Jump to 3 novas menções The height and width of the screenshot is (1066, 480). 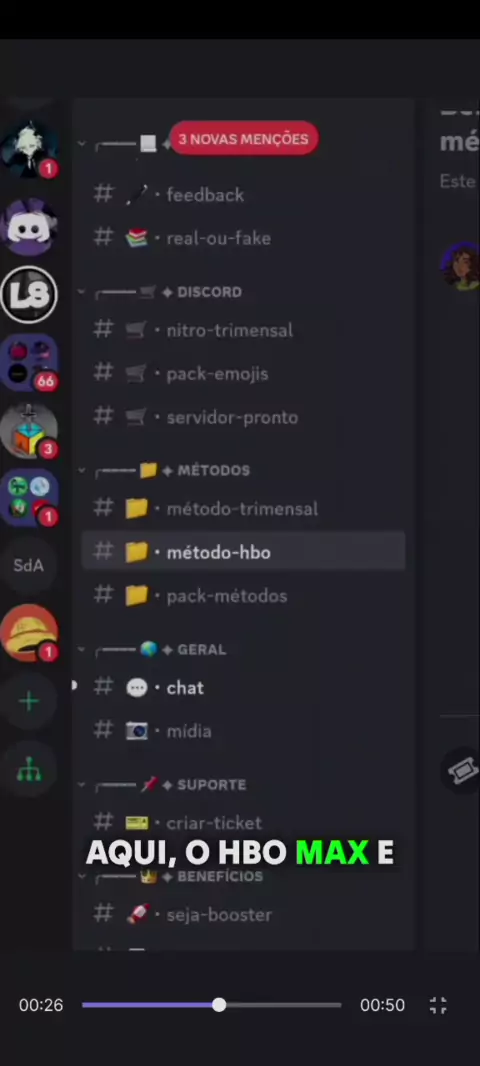(243, 139)
